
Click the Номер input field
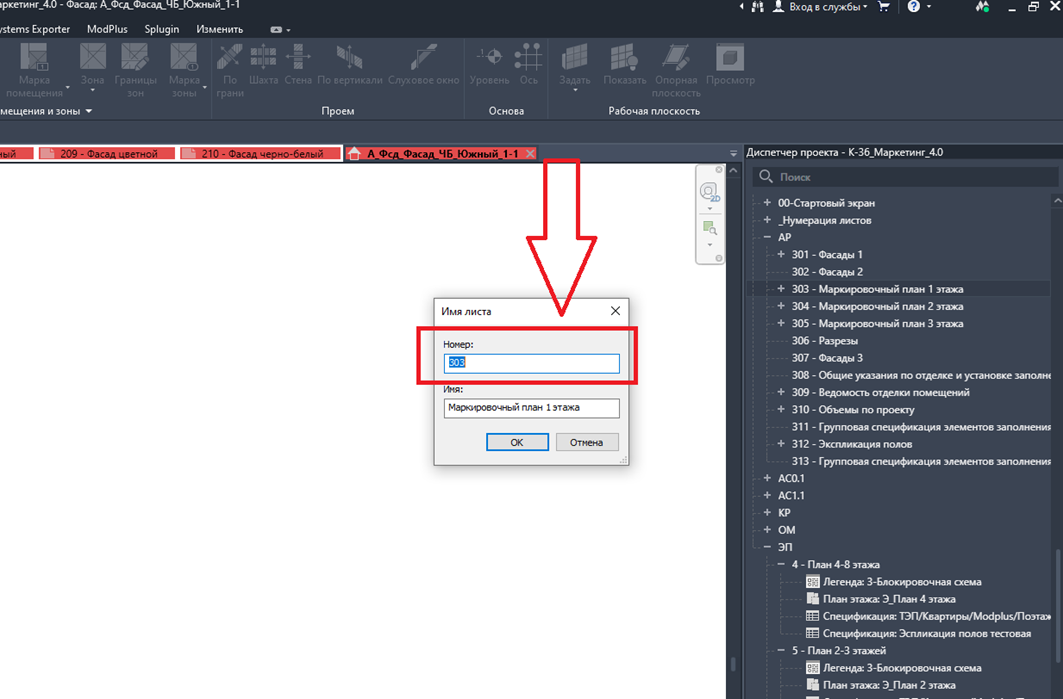point(532,363)
